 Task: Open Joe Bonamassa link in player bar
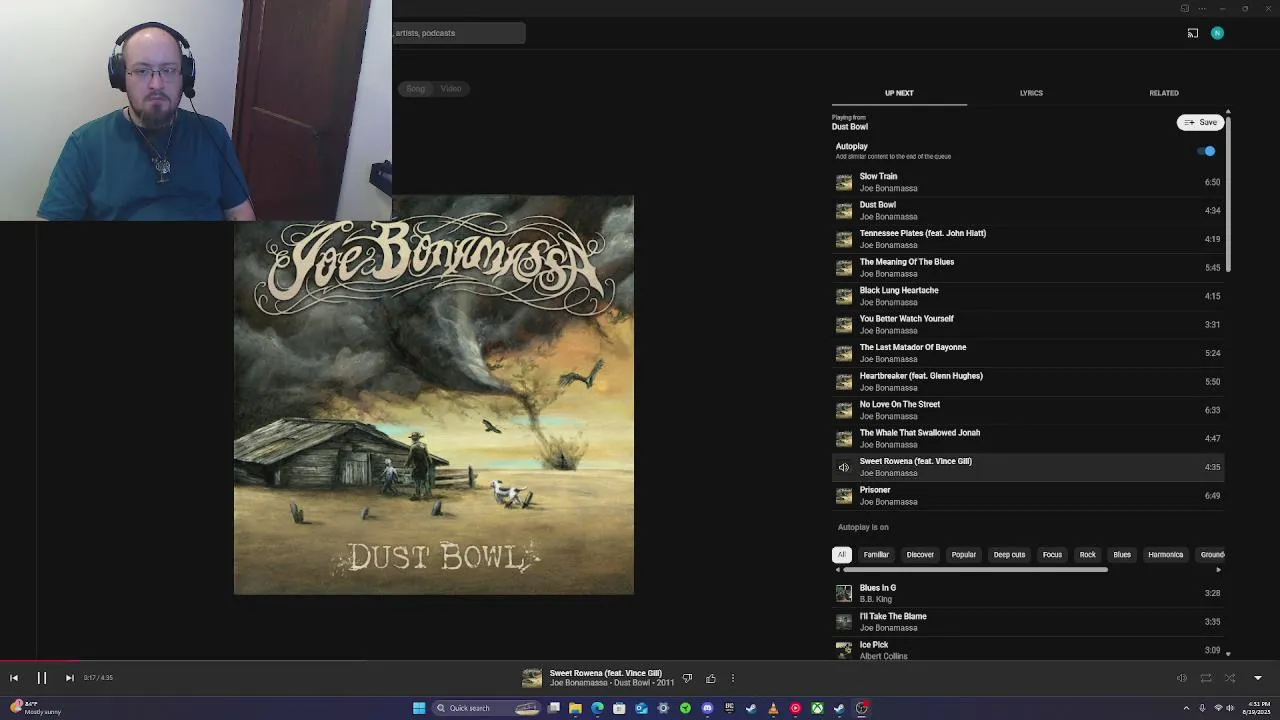click(x=579, y=683)
